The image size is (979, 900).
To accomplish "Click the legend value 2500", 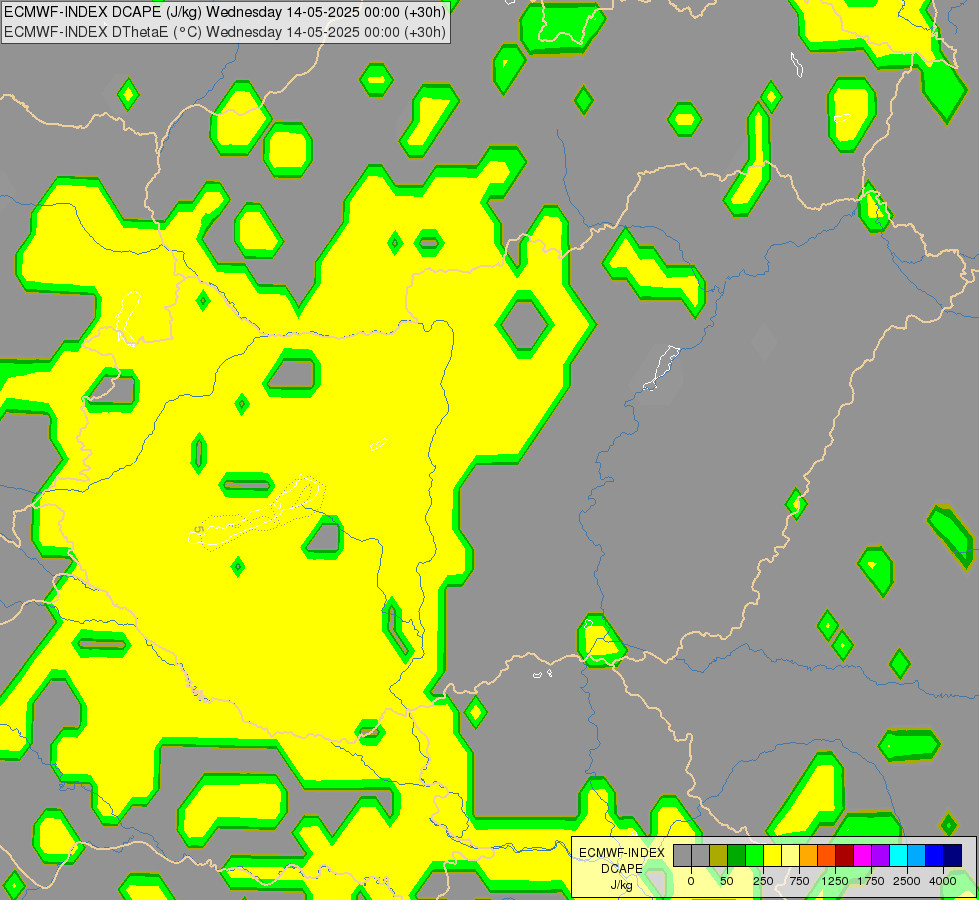I will [x=907, y=881].
